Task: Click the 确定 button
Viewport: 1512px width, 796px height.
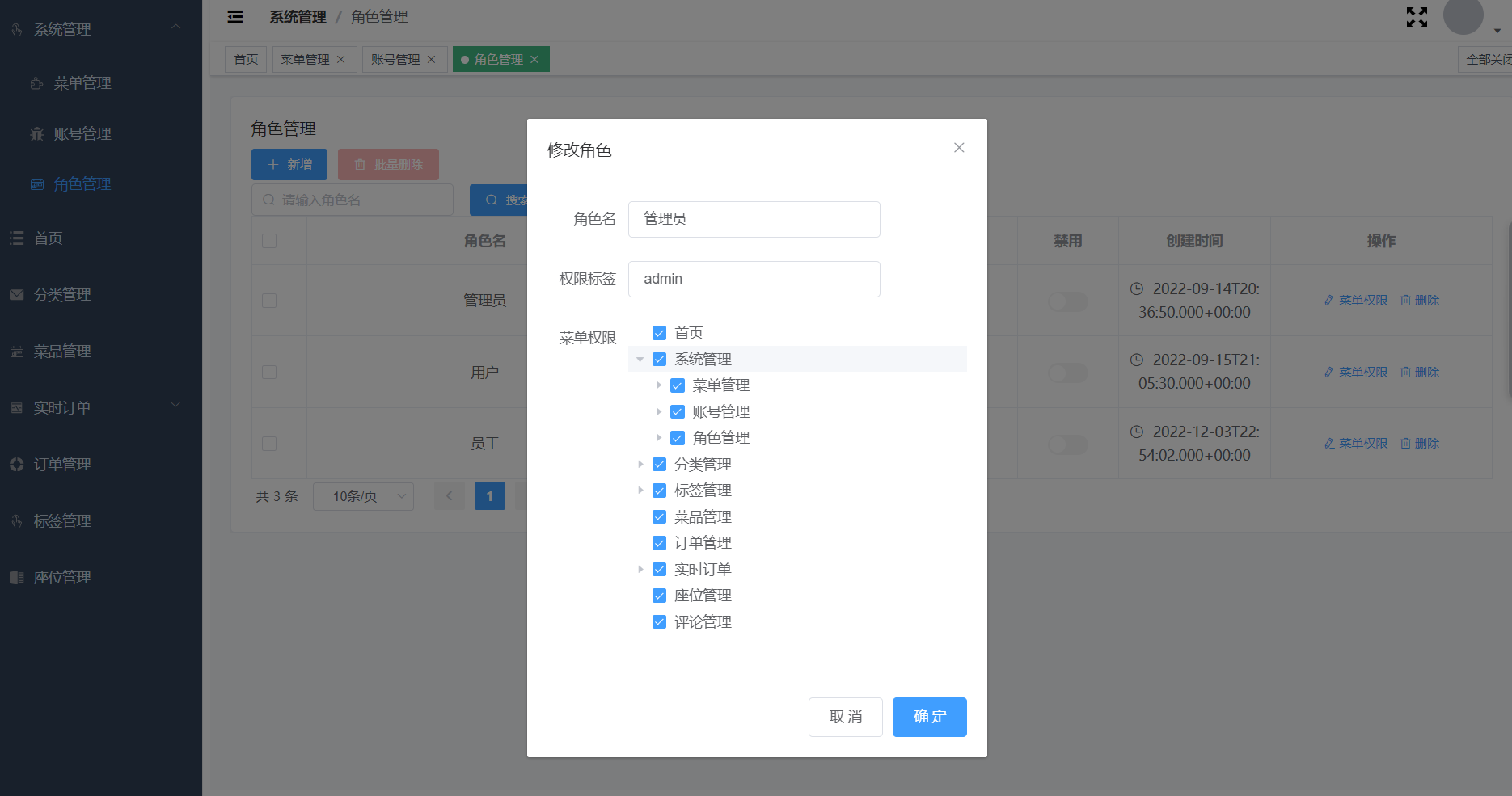Action: coord(930,718)
